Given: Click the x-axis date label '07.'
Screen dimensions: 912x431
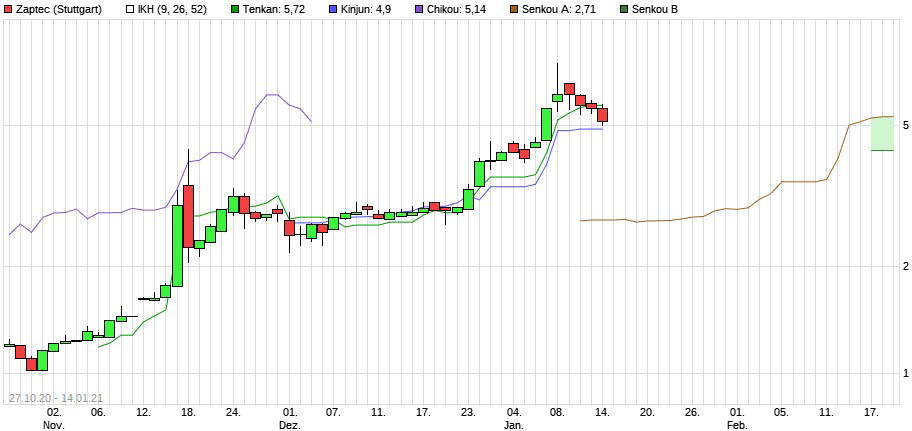Looking at the screenshot, I should (333, 412).
